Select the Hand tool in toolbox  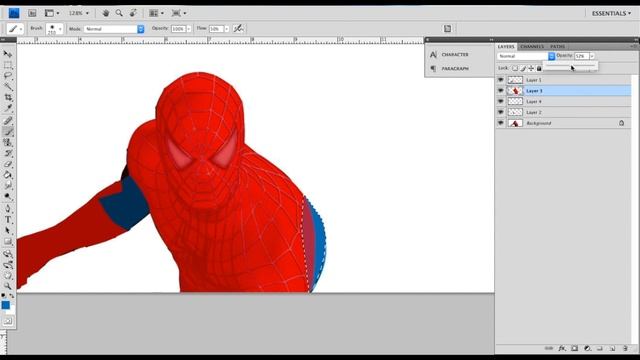click(x=8, y=276)
